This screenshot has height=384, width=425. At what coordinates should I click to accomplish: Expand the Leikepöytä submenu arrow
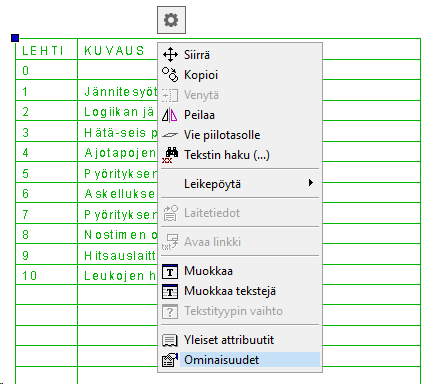(x=311, y=183)
